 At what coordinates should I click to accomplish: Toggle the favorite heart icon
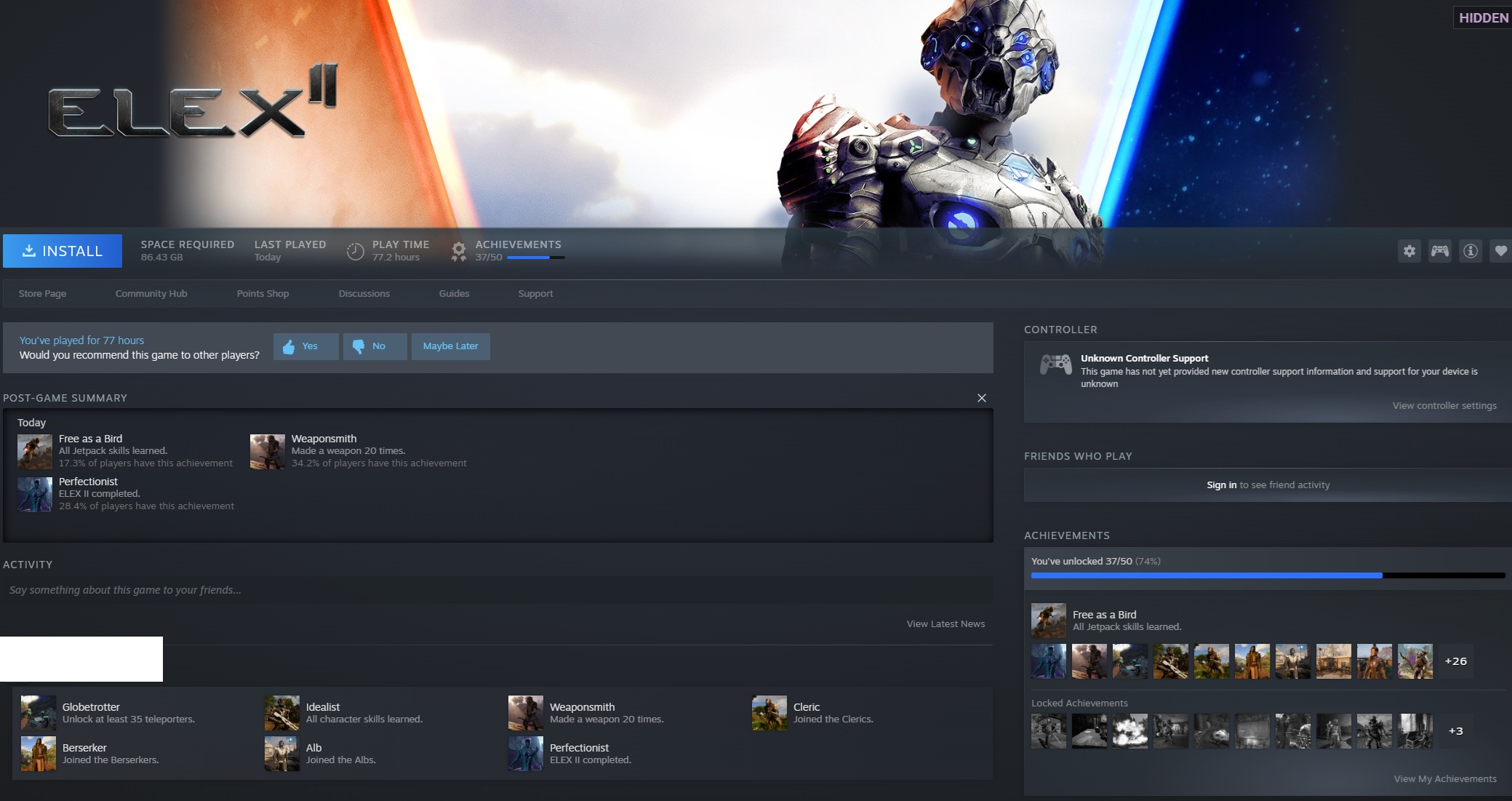pos(1500,251)
